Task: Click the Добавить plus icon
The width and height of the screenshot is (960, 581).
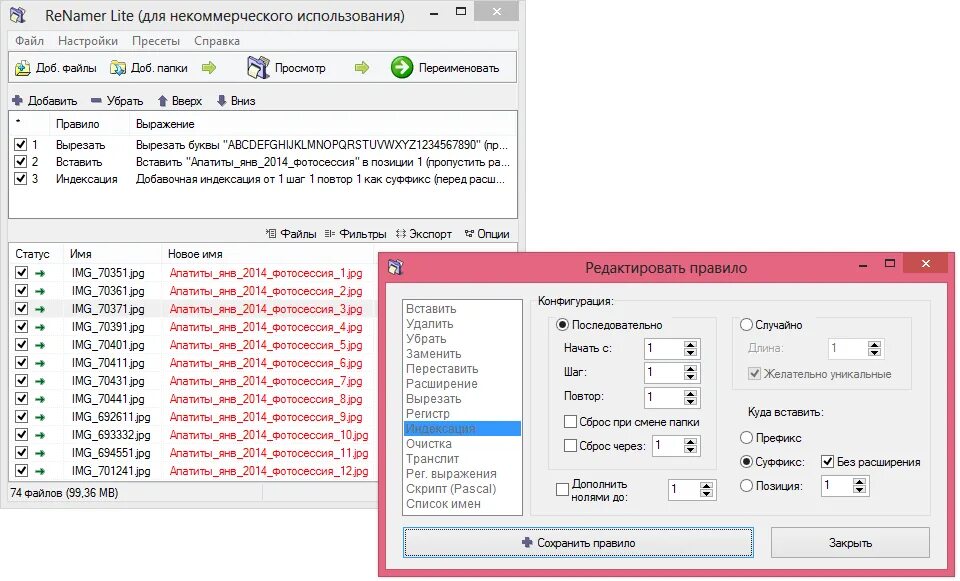Action: [17, 100]
